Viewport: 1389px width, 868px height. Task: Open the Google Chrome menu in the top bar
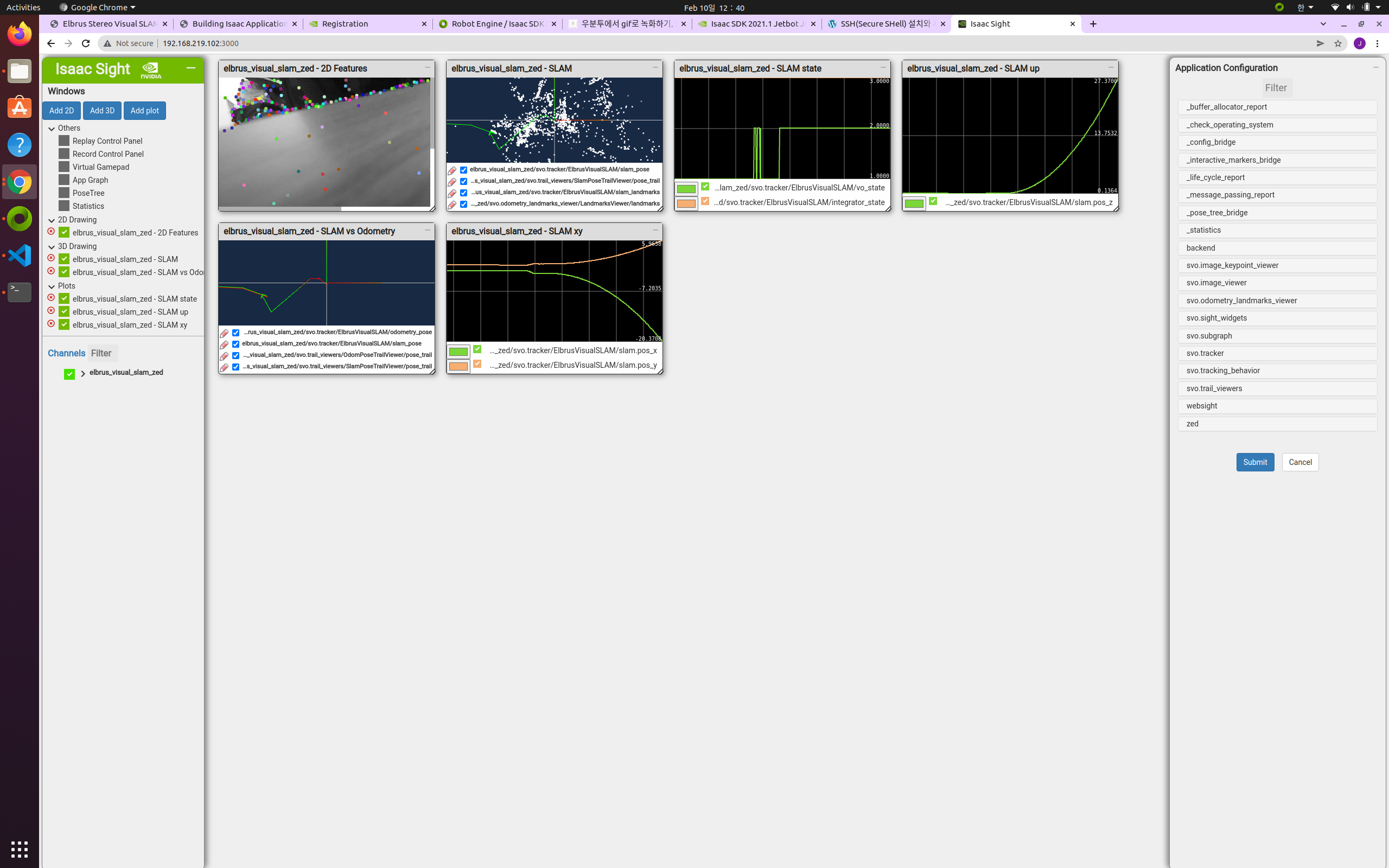coord(97,8)
